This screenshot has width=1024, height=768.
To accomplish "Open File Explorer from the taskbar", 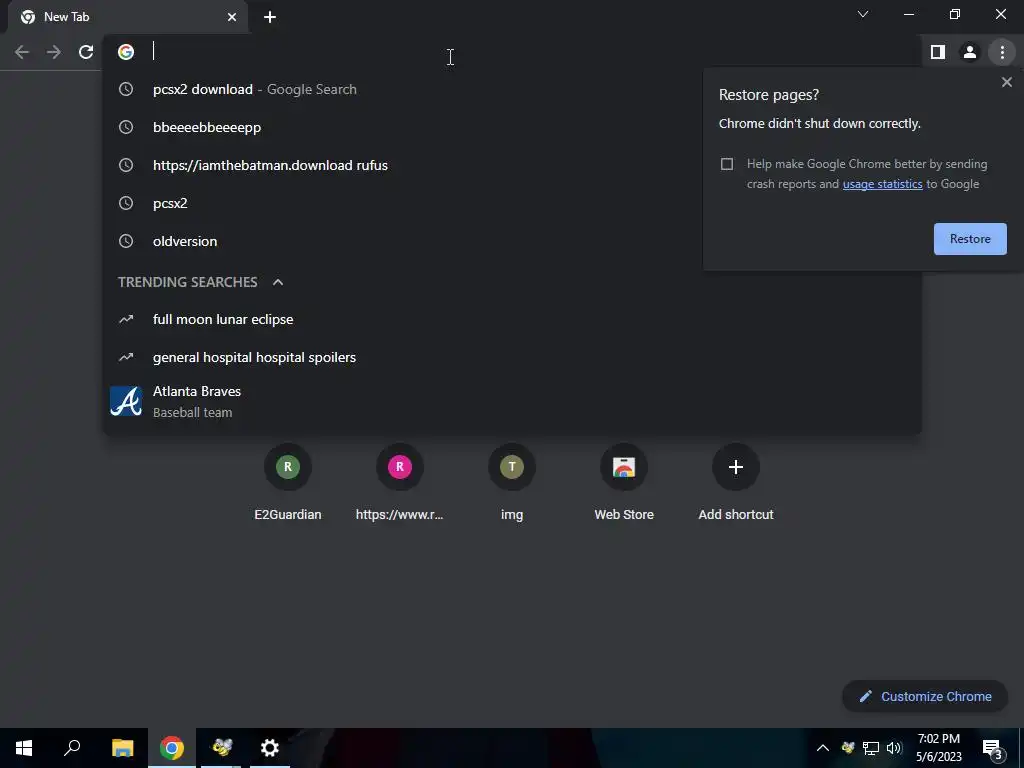I will [x=122, y=748].
